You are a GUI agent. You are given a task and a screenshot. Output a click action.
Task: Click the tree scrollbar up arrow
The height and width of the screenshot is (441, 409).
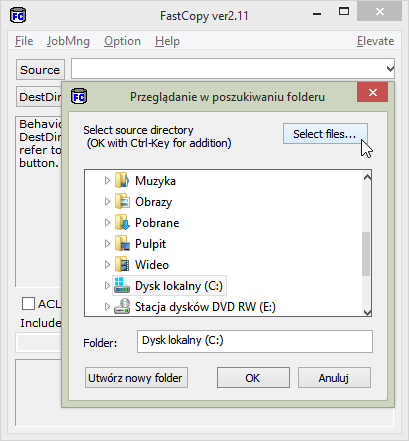pos(367,177)
